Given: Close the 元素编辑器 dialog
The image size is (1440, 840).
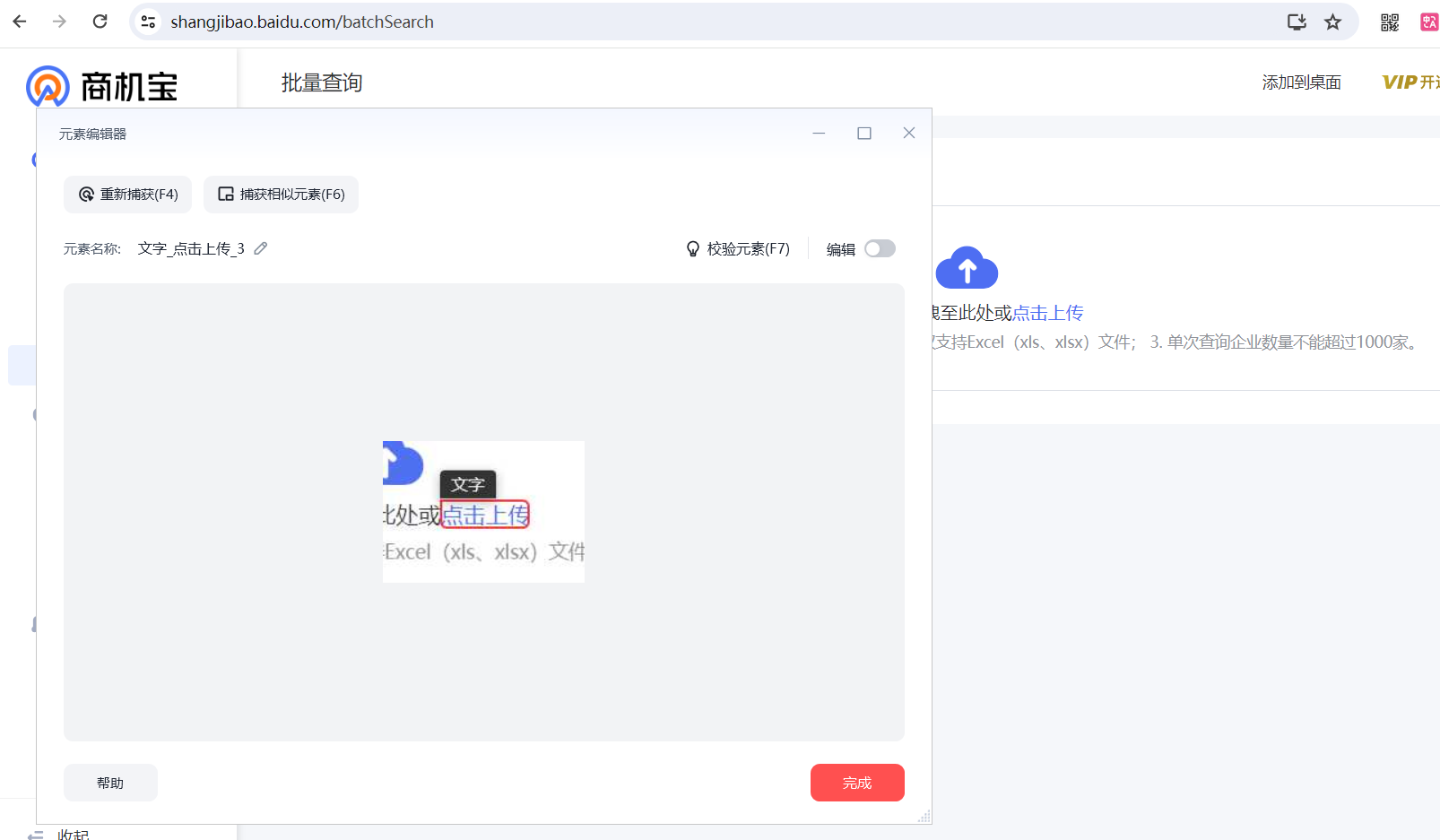Looking at the screenshot, I should pyautogui.click(x=909, y=133).
